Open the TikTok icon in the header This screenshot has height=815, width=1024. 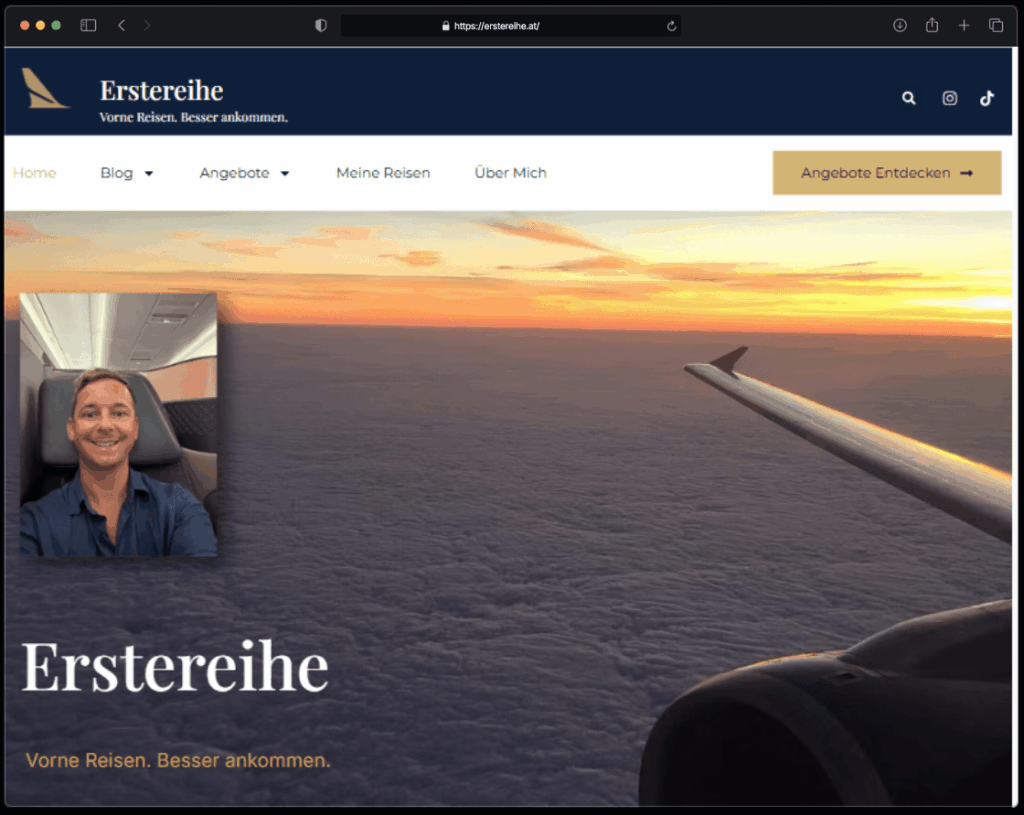[987, 98]
